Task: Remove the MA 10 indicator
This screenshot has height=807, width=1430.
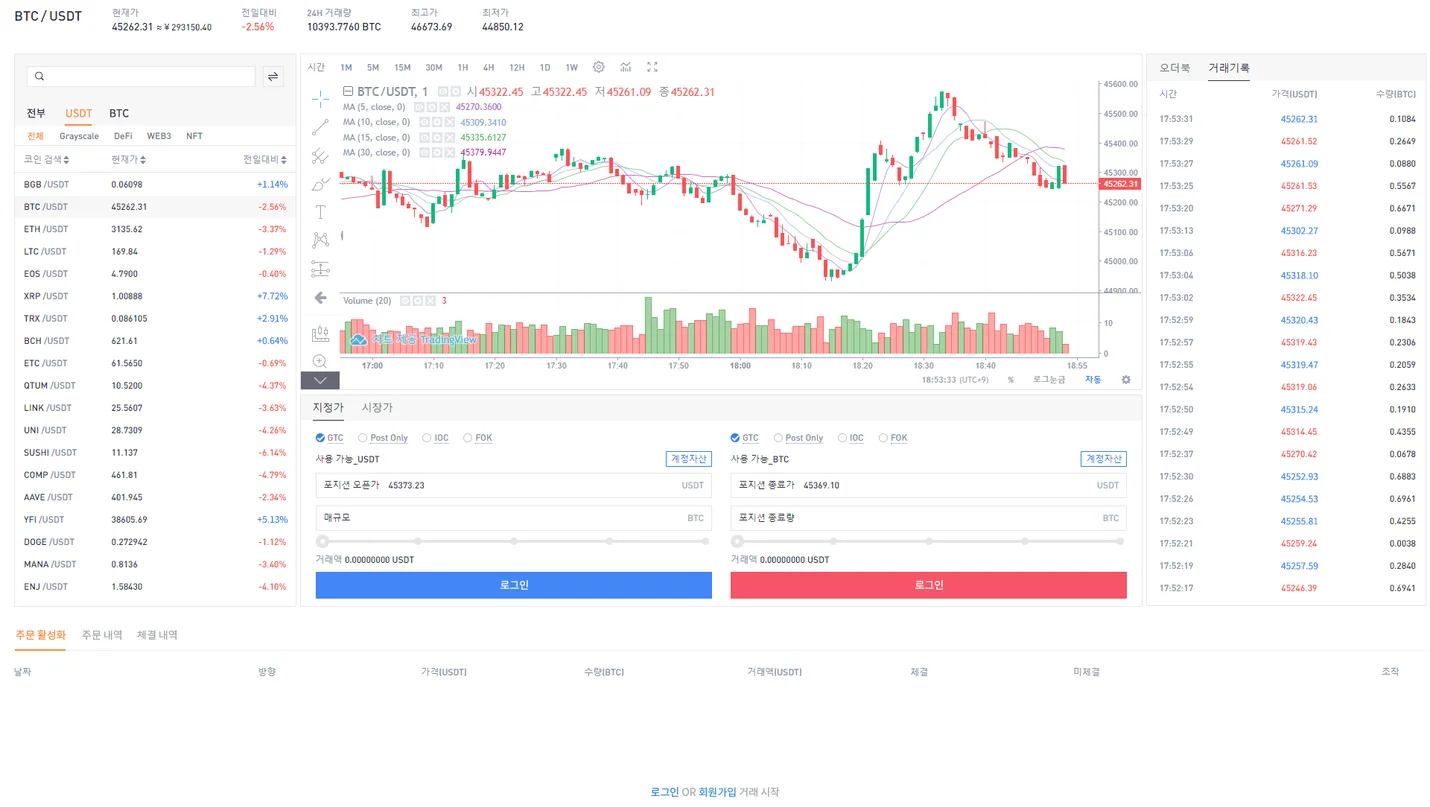Action: point(450,122)
